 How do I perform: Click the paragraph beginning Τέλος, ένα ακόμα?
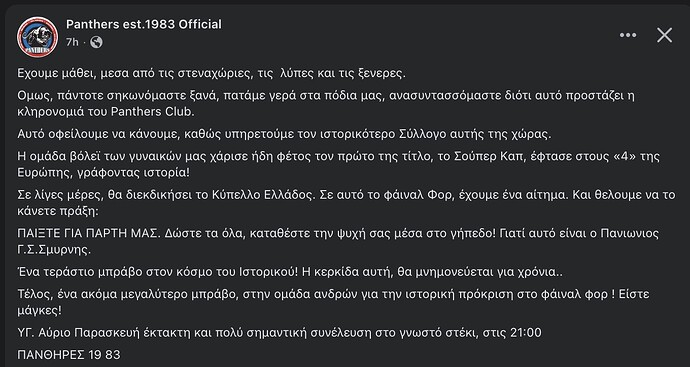(334, 302)
